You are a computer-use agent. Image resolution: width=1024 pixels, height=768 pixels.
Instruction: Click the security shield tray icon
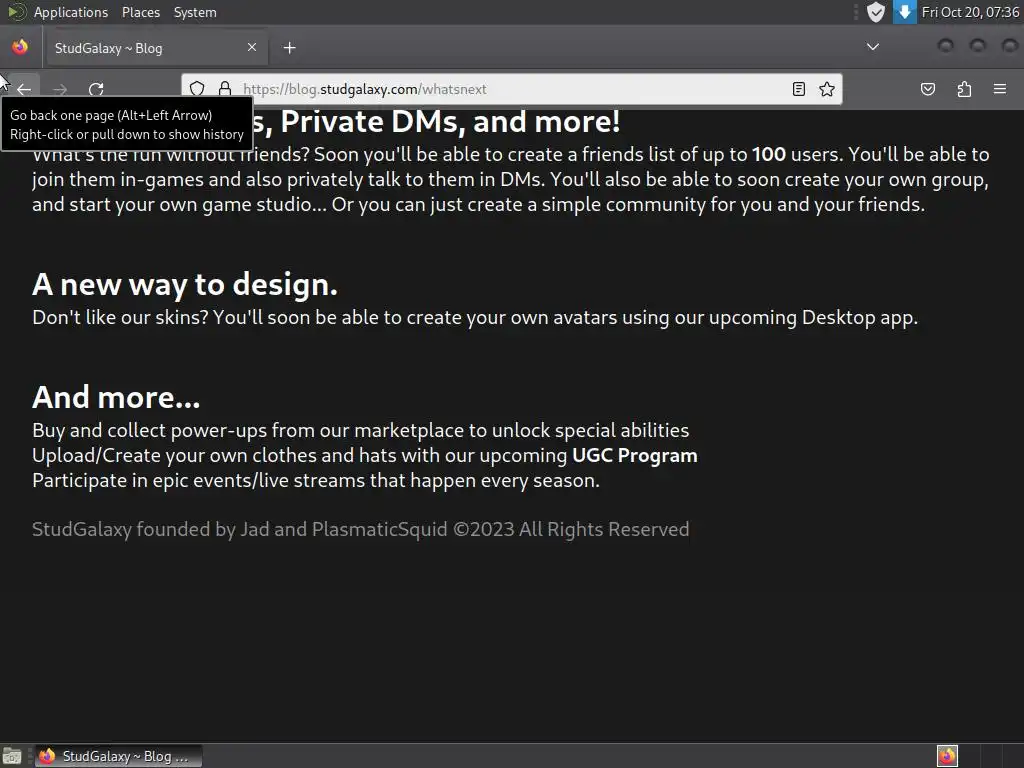[876, 12]
